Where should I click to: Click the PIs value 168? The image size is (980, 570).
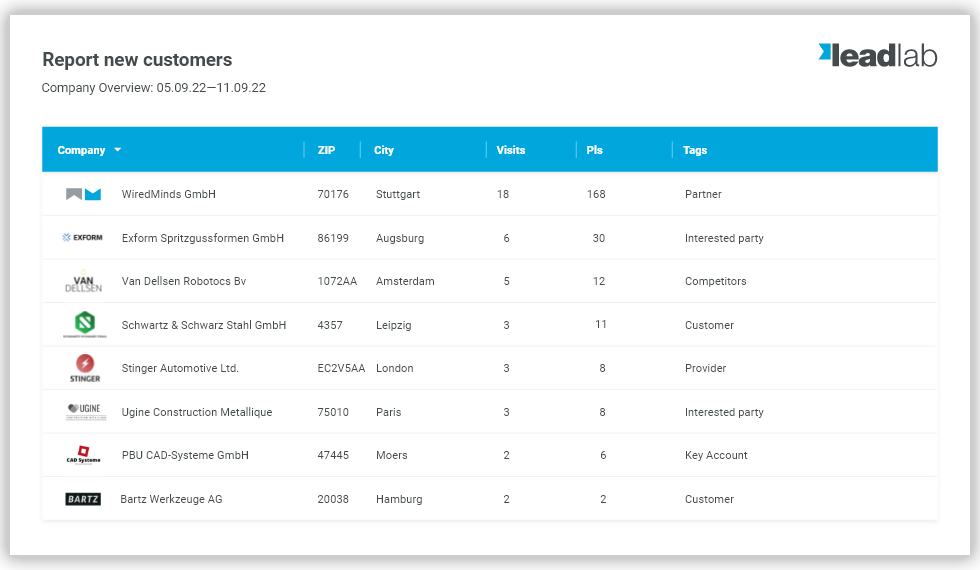pyautogui.click(x=596, y=194)
